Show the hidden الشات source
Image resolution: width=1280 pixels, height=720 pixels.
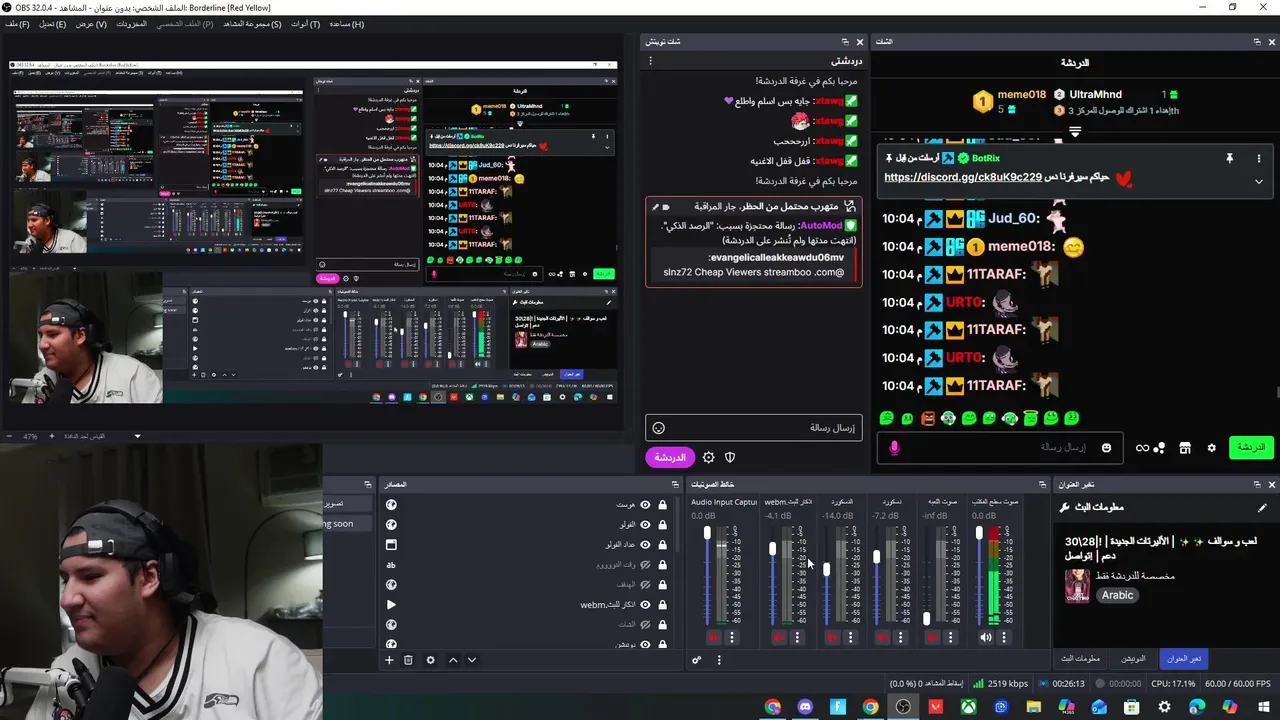coord(645,625)
